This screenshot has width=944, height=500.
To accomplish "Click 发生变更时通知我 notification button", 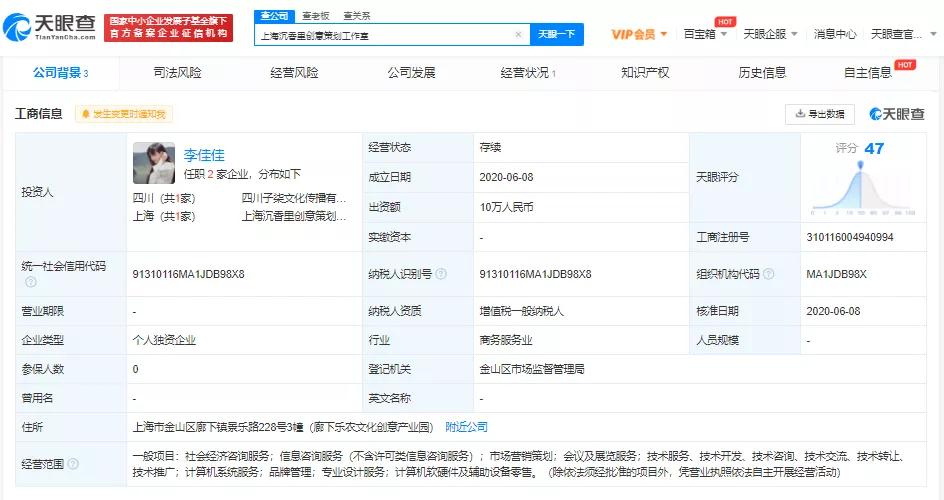I will (x=124, y=114).
